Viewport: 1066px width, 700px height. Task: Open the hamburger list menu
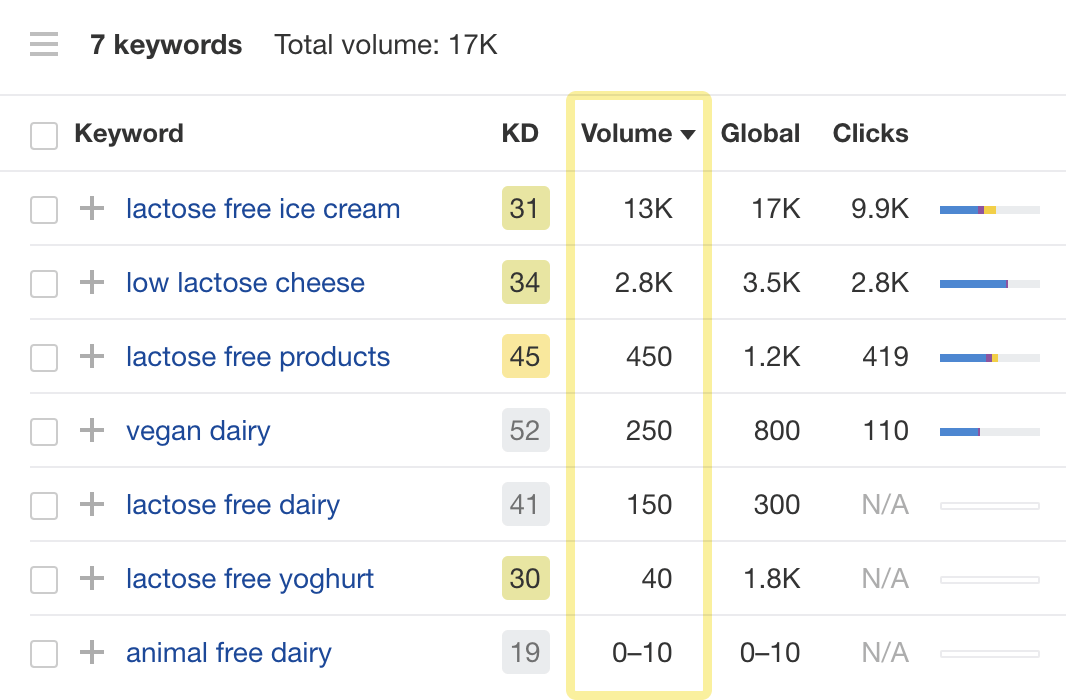[43, 44]
